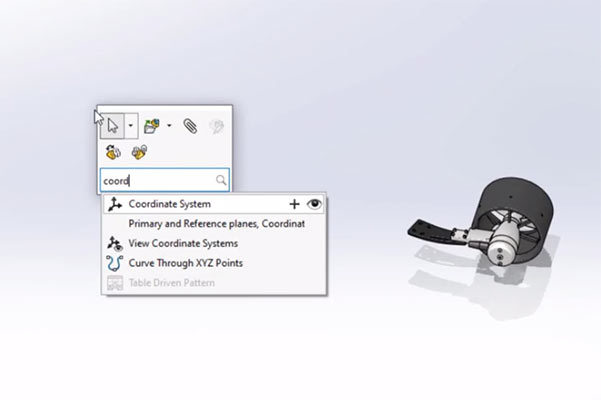Screen dimensions: 601x400
Task: Open View Coordinate Systems command
Action: tap(183, 243)
